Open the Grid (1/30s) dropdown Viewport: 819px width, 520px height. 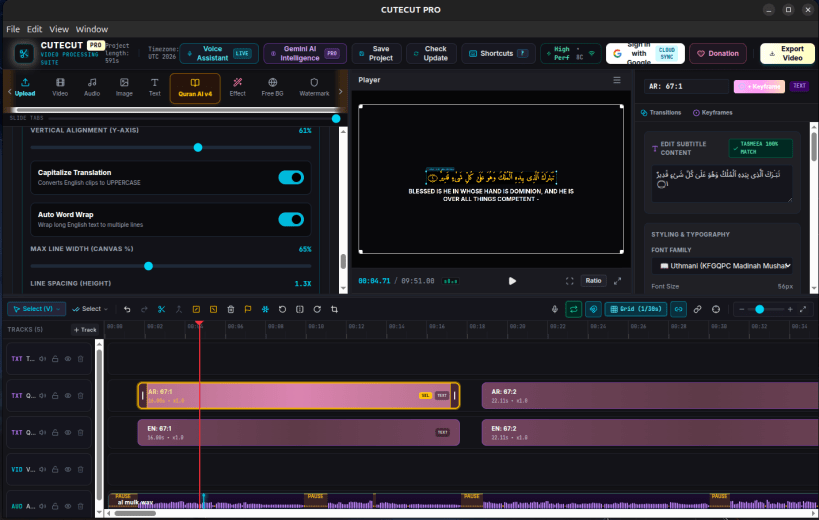pyautogui.click(x=636, y=309)
